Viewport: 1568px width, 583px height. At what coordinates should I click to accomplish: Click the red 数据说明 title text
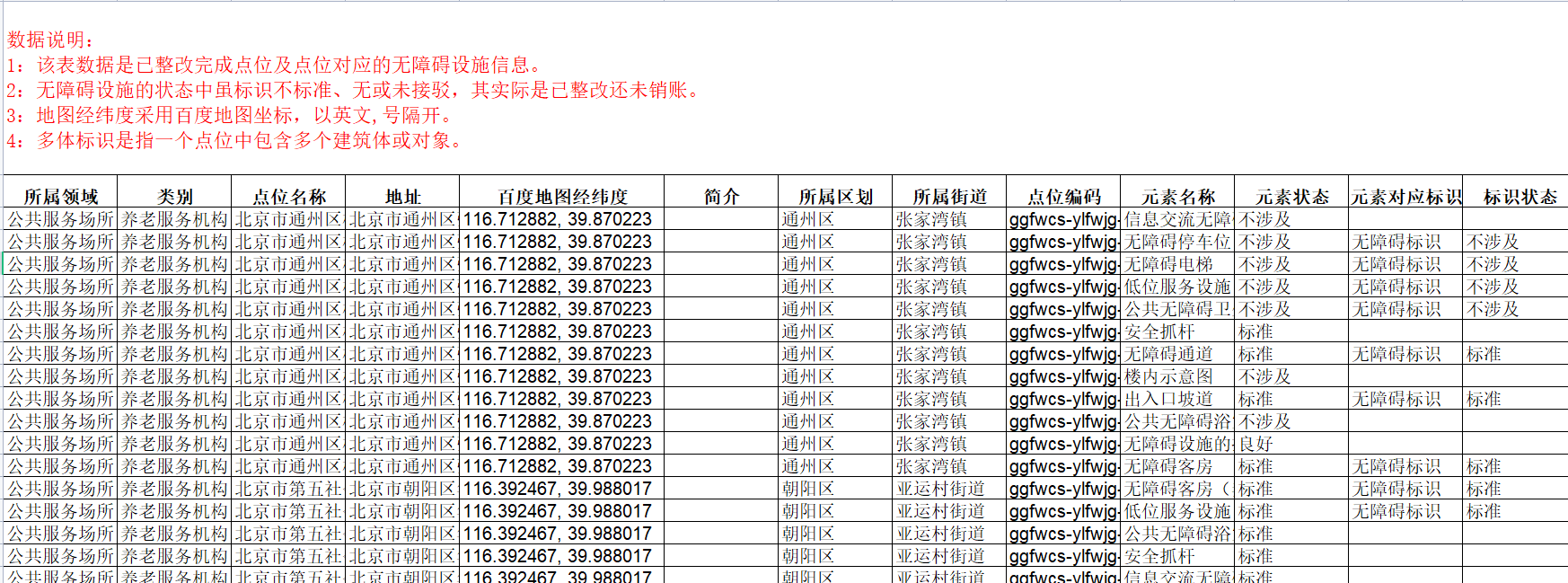coord(50,40)
